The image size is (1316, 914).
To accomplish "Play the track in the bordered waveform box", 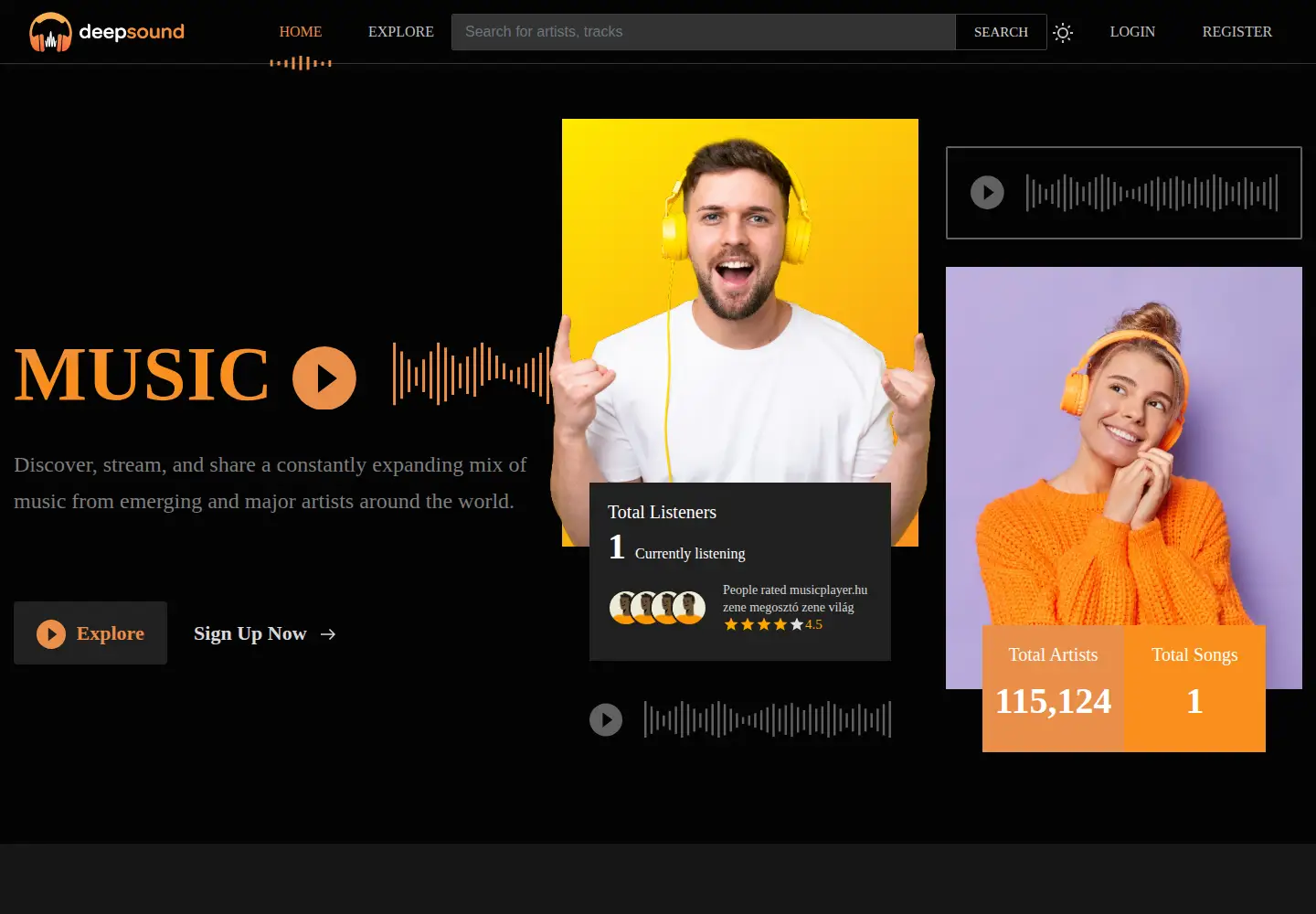I will point(987,193).
